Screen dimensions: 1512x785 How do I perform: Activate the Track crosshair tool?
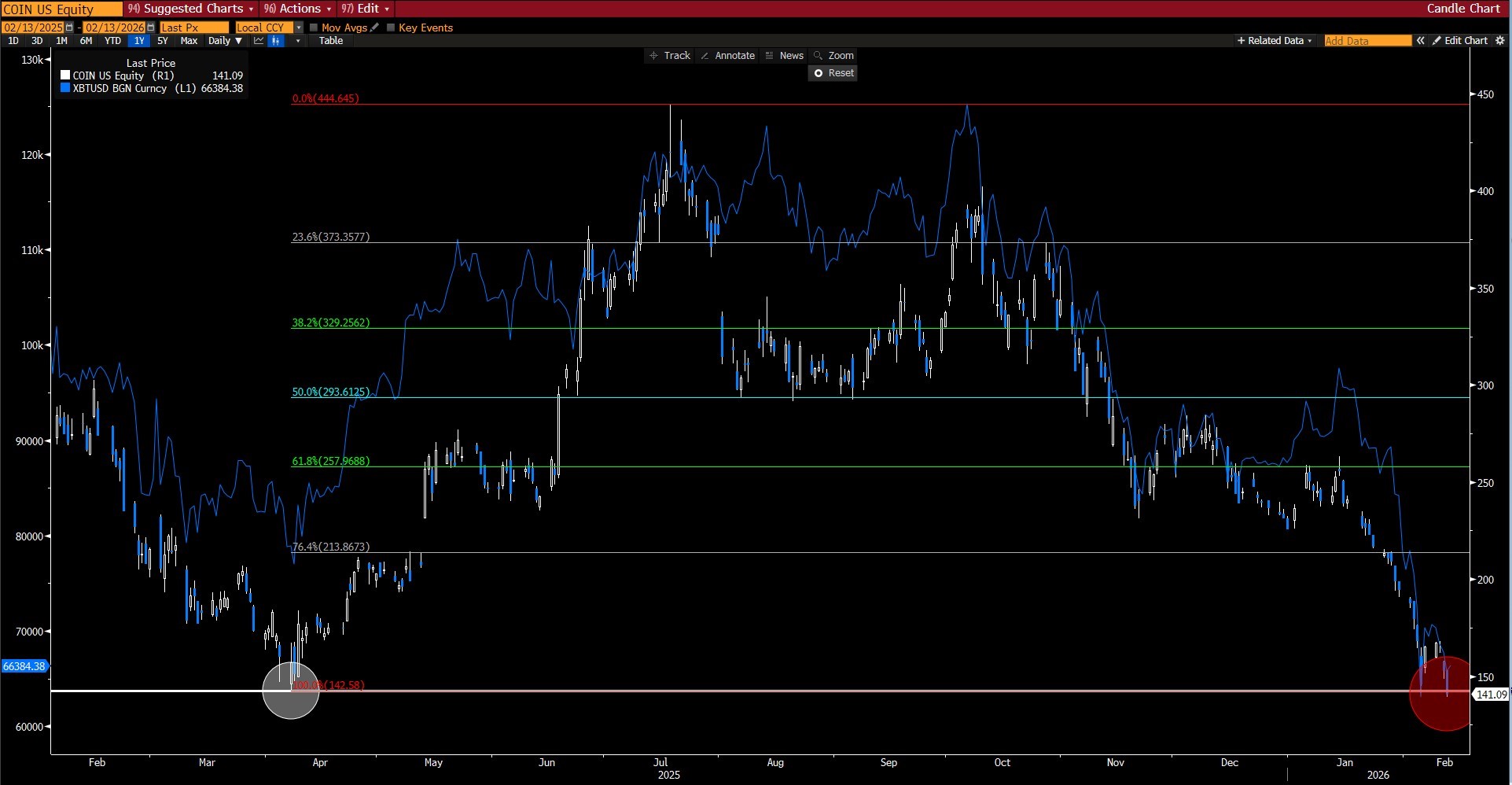point(669,56)
